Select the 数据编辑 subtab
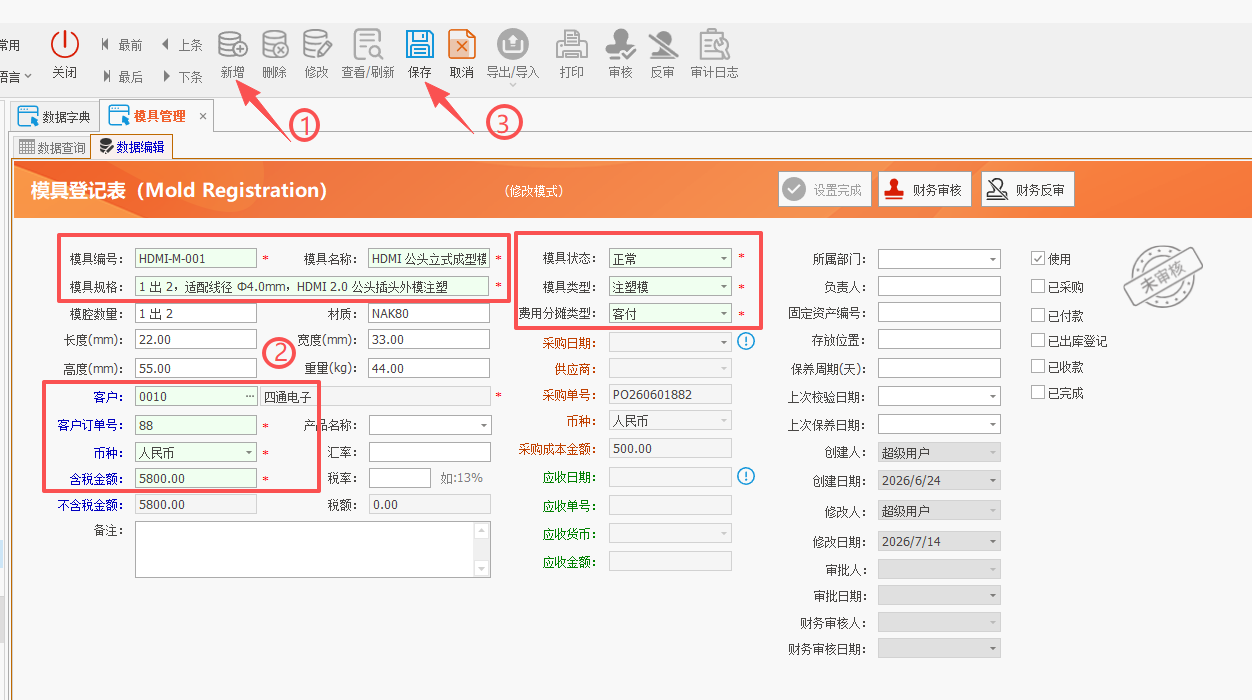1252x700 pixels. pyautogui.click(x=132, y=147)
